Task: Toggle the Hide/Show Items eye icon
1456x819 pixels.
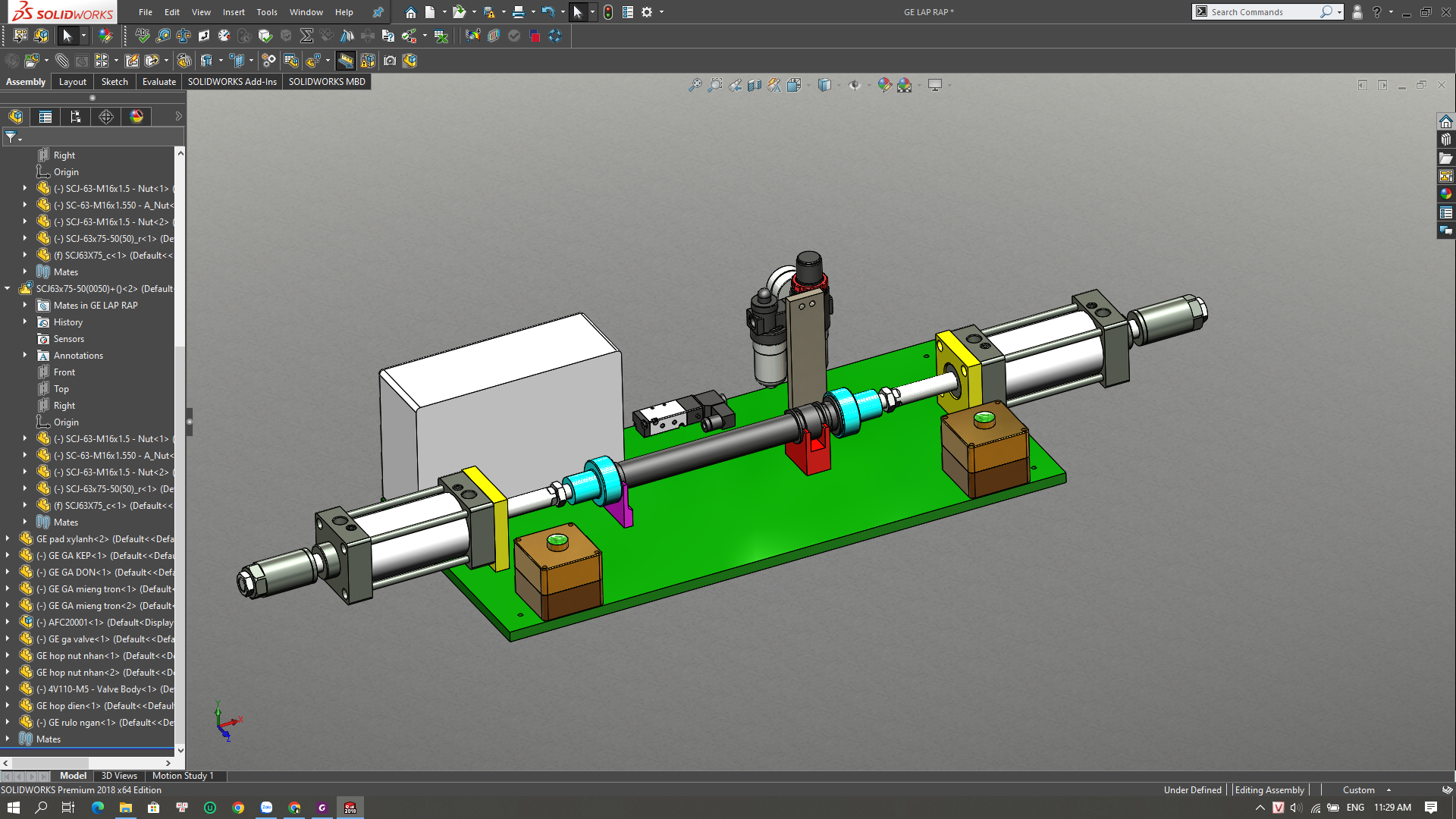Action: [855, 86]
